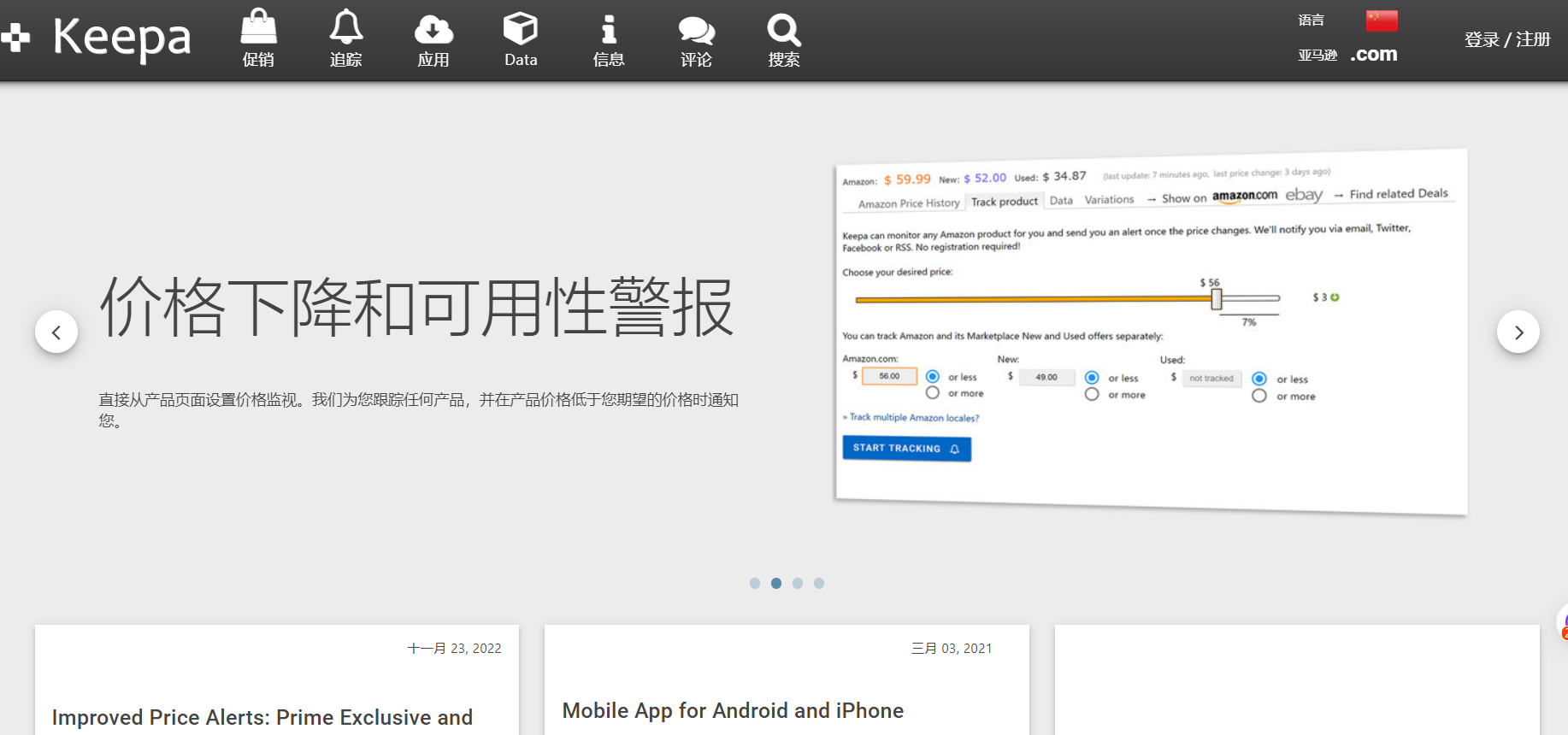The image size is (1568, 735).
Task: Open the 亚马逊 .com marketplace selector
Action: click(1347, 55)
